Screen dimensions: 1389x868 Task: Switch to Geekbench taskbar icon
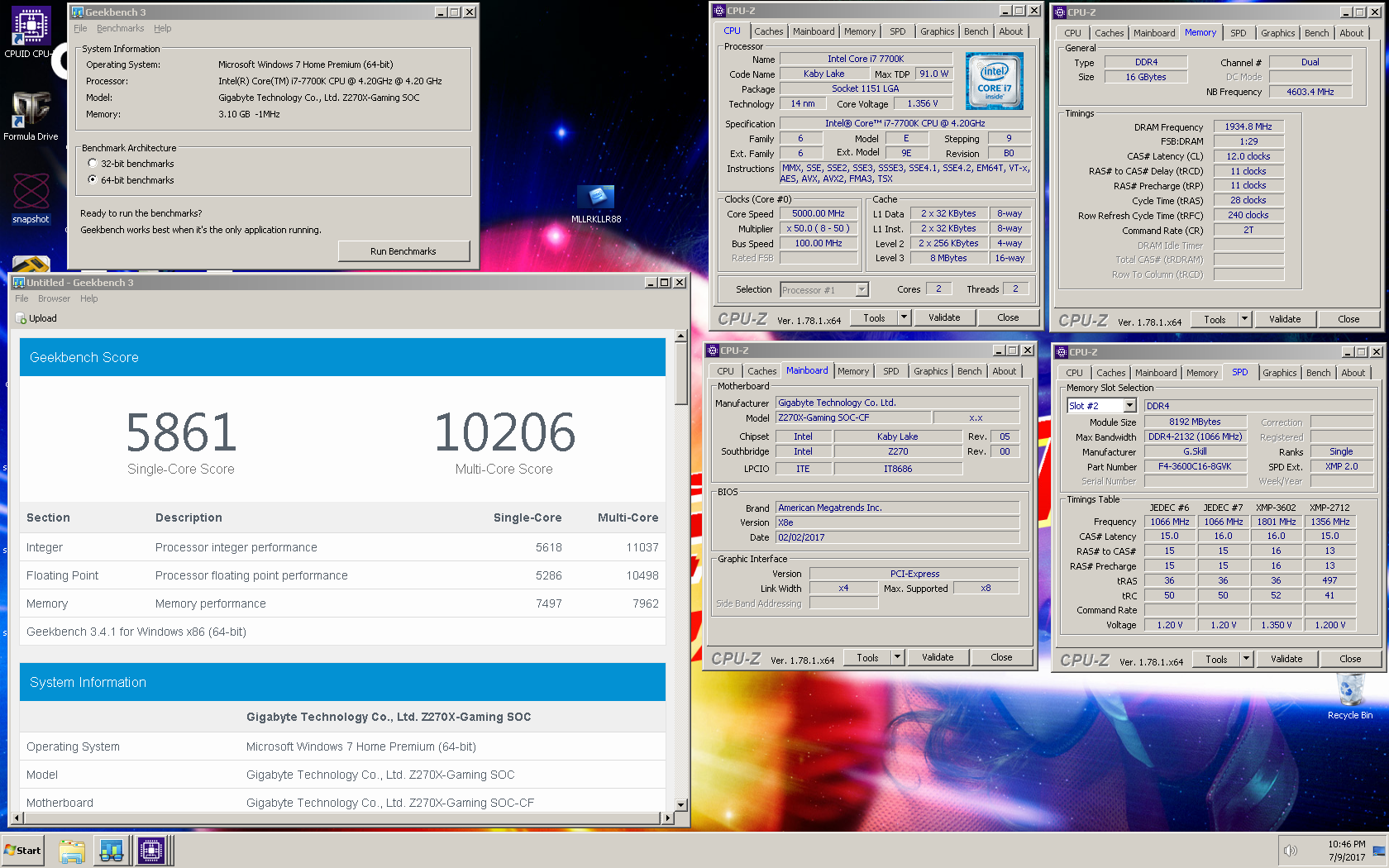(112, 851)
